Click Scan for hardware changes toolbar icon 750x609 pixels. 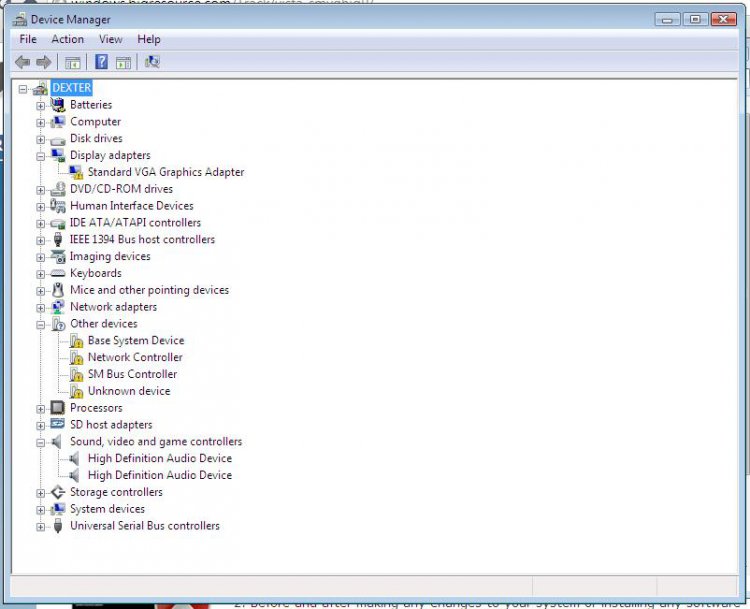[152, 62]
